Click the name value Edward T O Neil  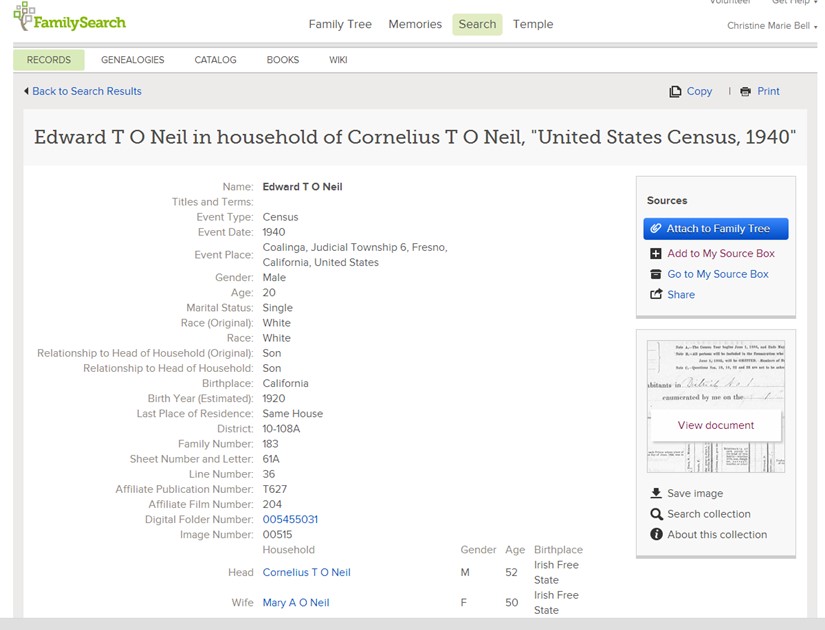coord(303,187)
